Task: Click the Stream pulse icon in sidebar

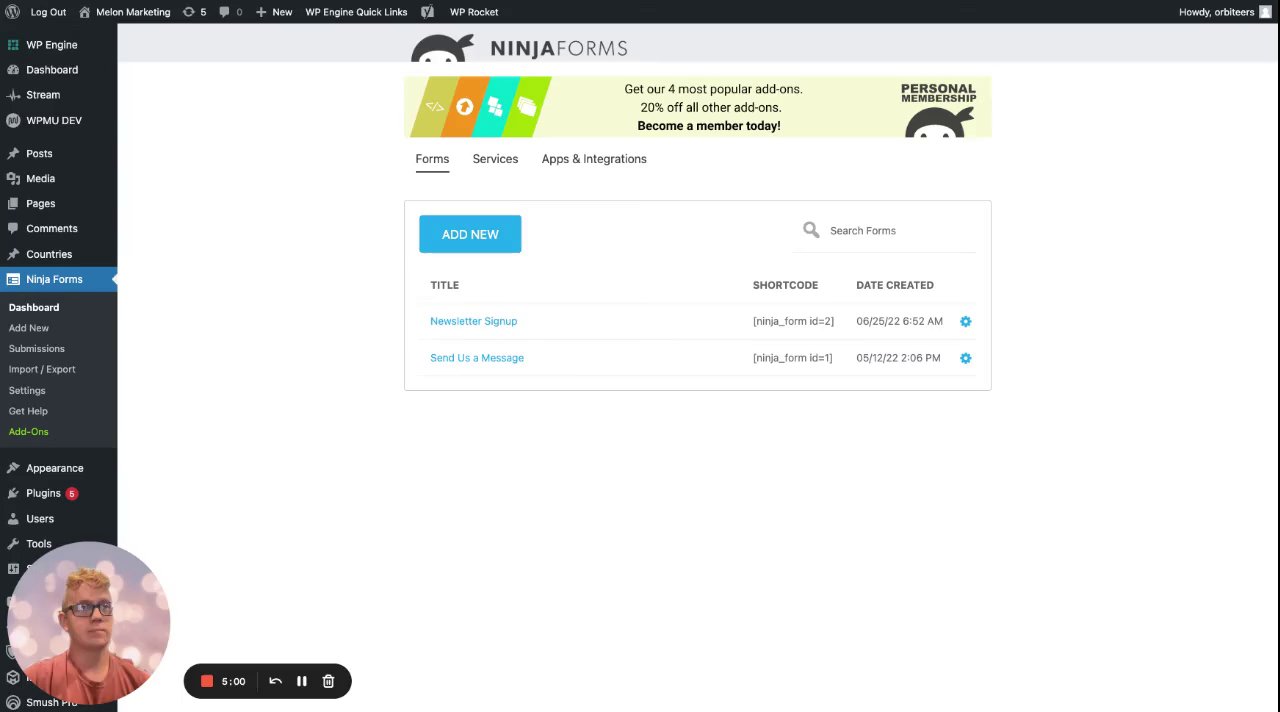Action: [x=13, y=95]
